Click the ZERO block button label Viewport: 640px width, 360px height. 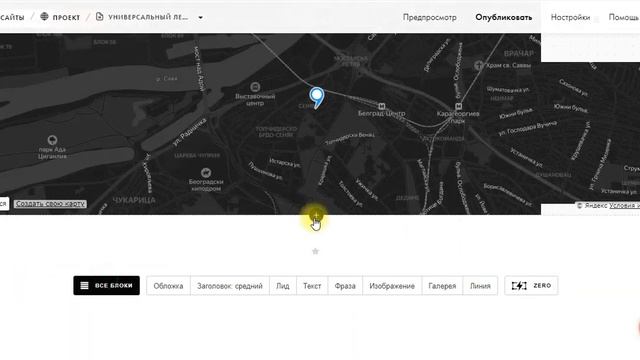[x=542, y=286]
